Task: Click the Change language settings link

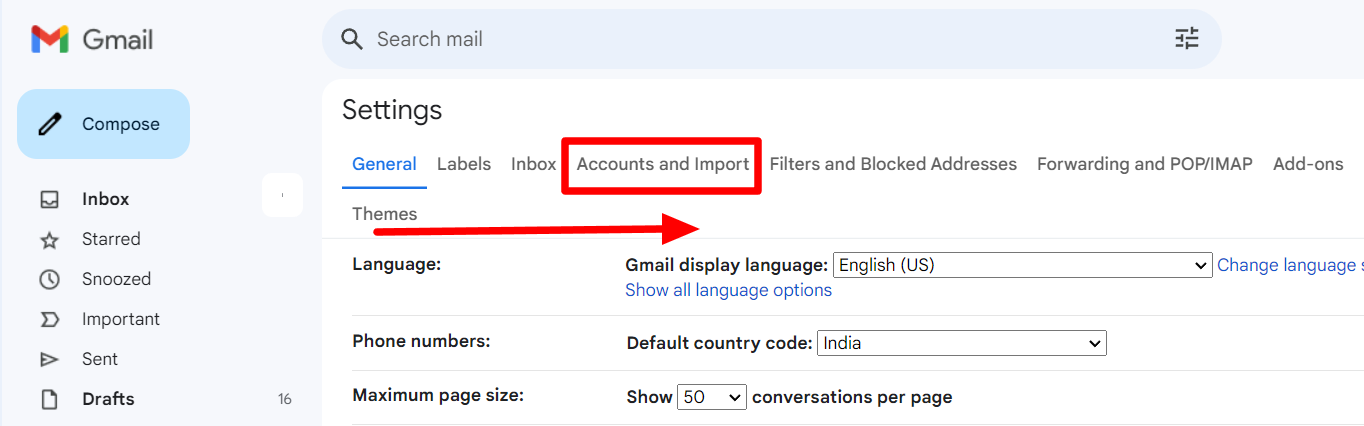Action: 1290,265
